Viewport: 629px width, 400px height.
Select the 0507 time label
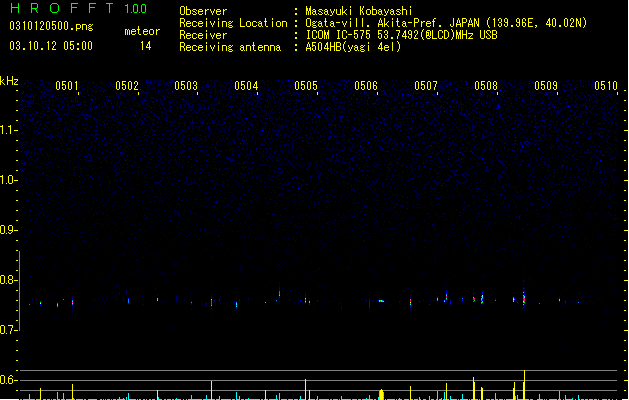(426, 86)
